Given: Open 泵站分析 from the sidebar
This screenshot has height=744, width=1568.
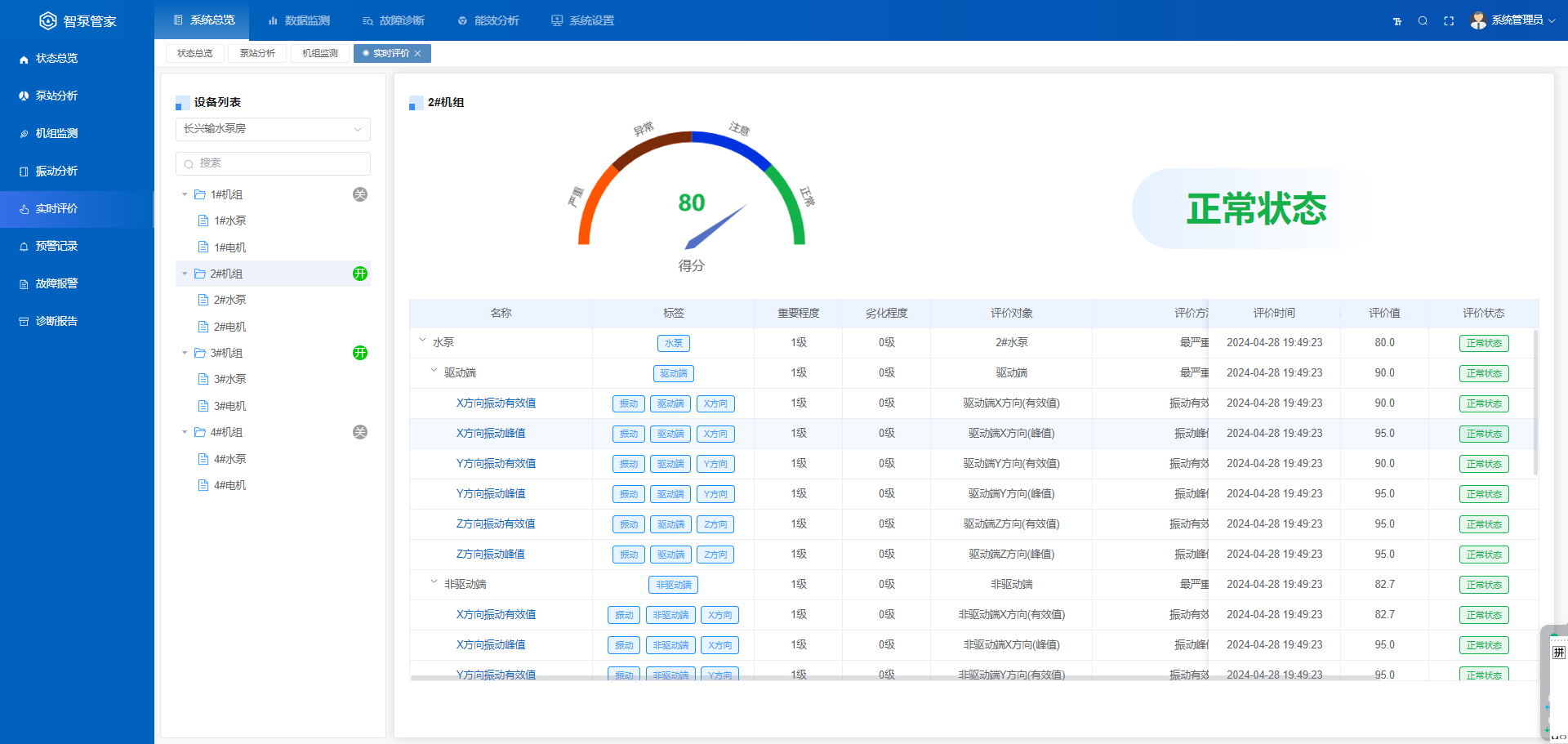Looking at the screenshot, I should pyautogui.click(x=56, y=96).
